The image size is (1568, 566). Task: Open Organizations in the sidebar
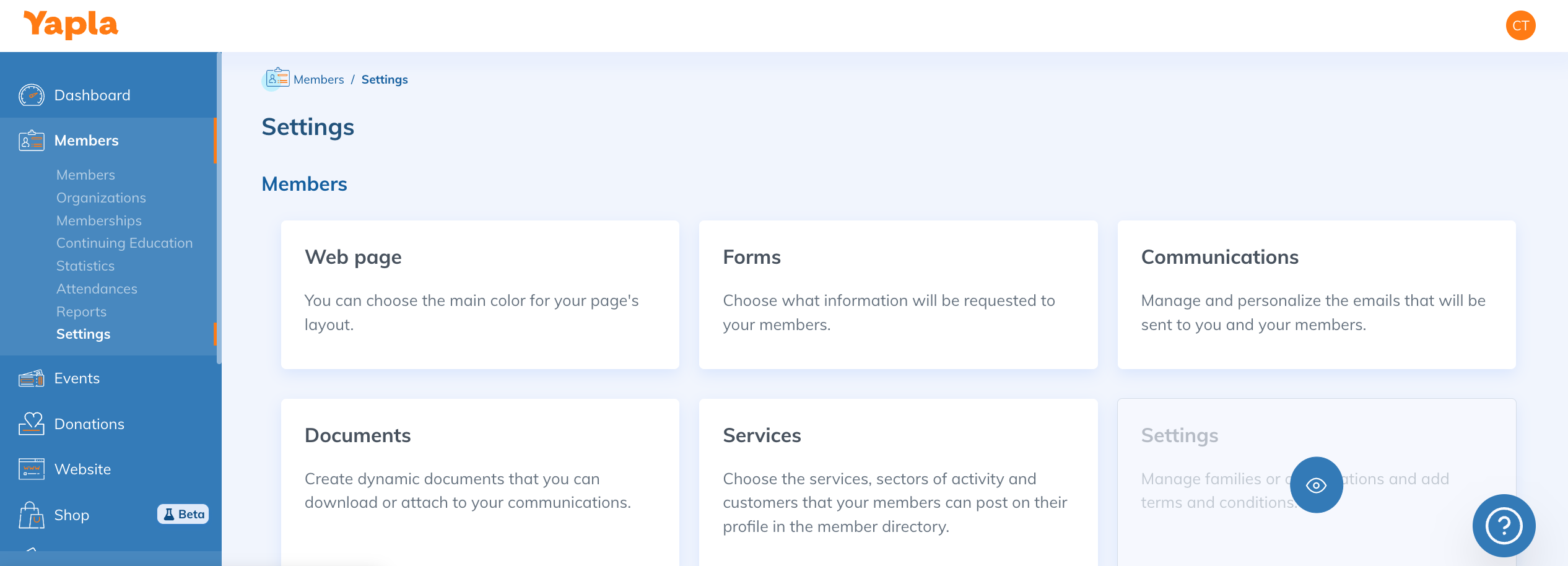(101, 198)
